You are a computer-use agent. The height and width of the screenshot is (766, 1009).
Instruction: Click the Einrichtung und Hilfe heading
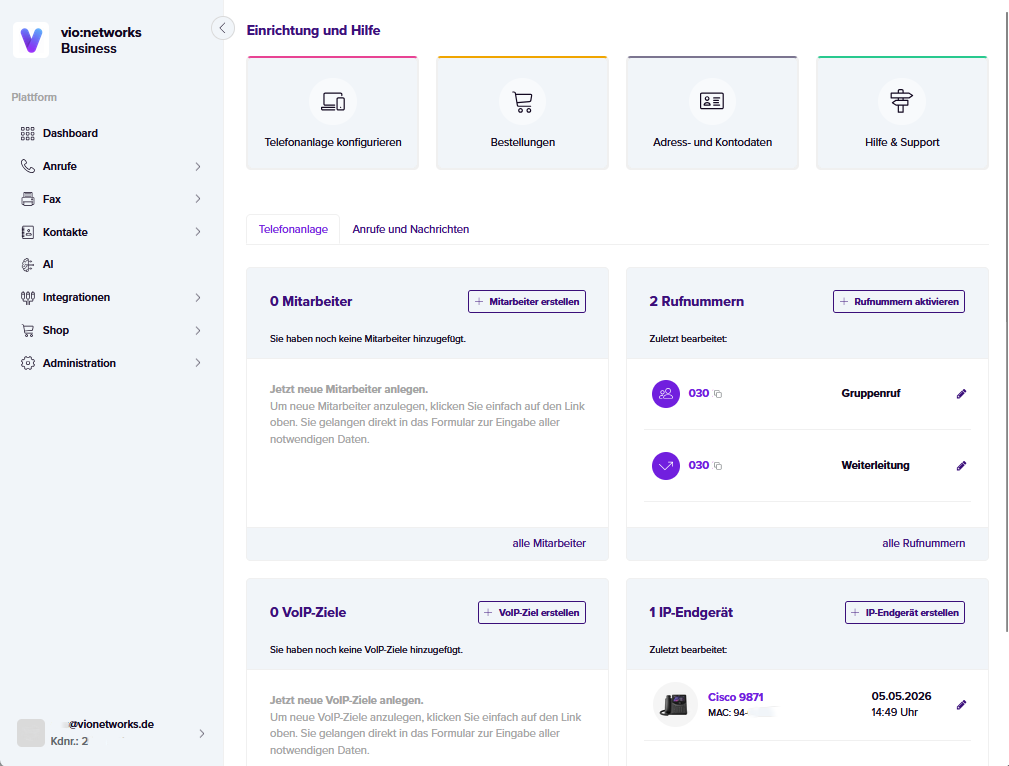point(313,30)
